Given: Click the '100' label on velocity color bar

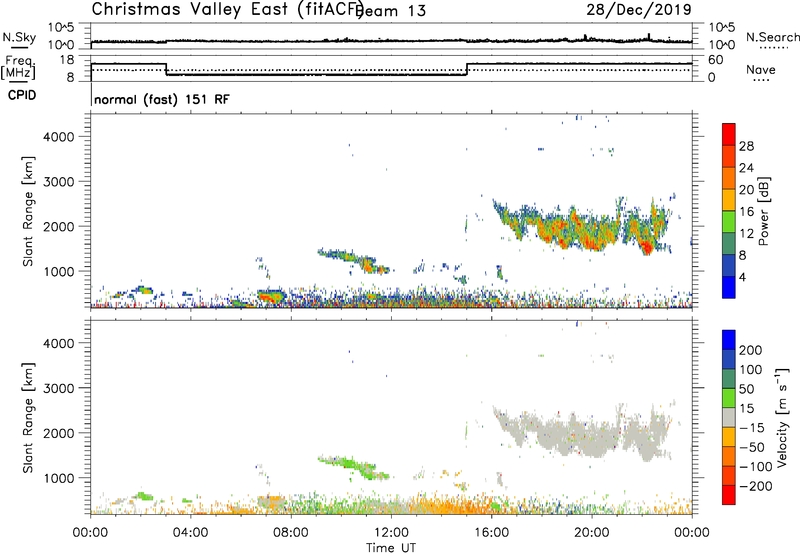Looking at the screenshot, I should (x=751, y=369).
